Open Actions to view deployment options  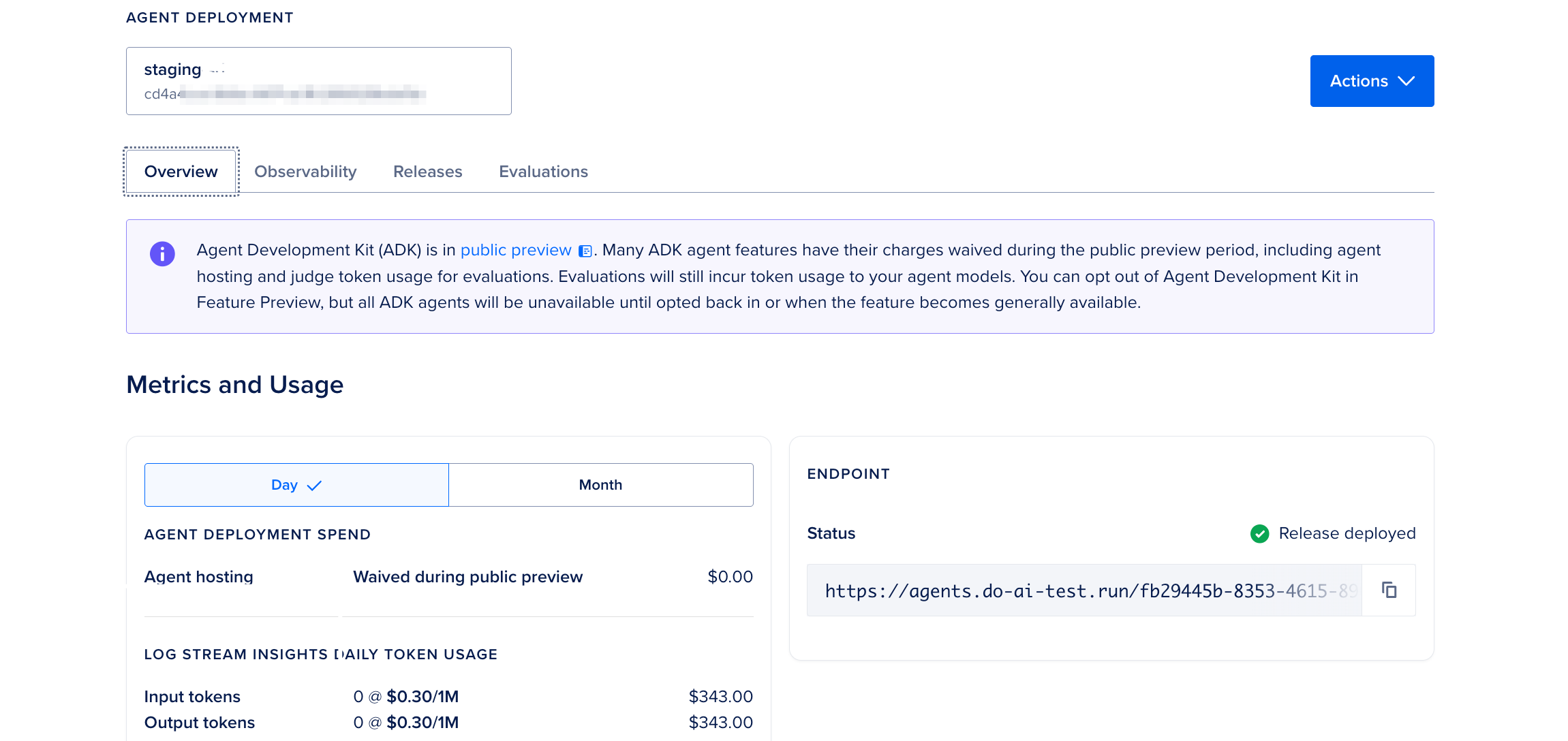tap(1372, 81)
